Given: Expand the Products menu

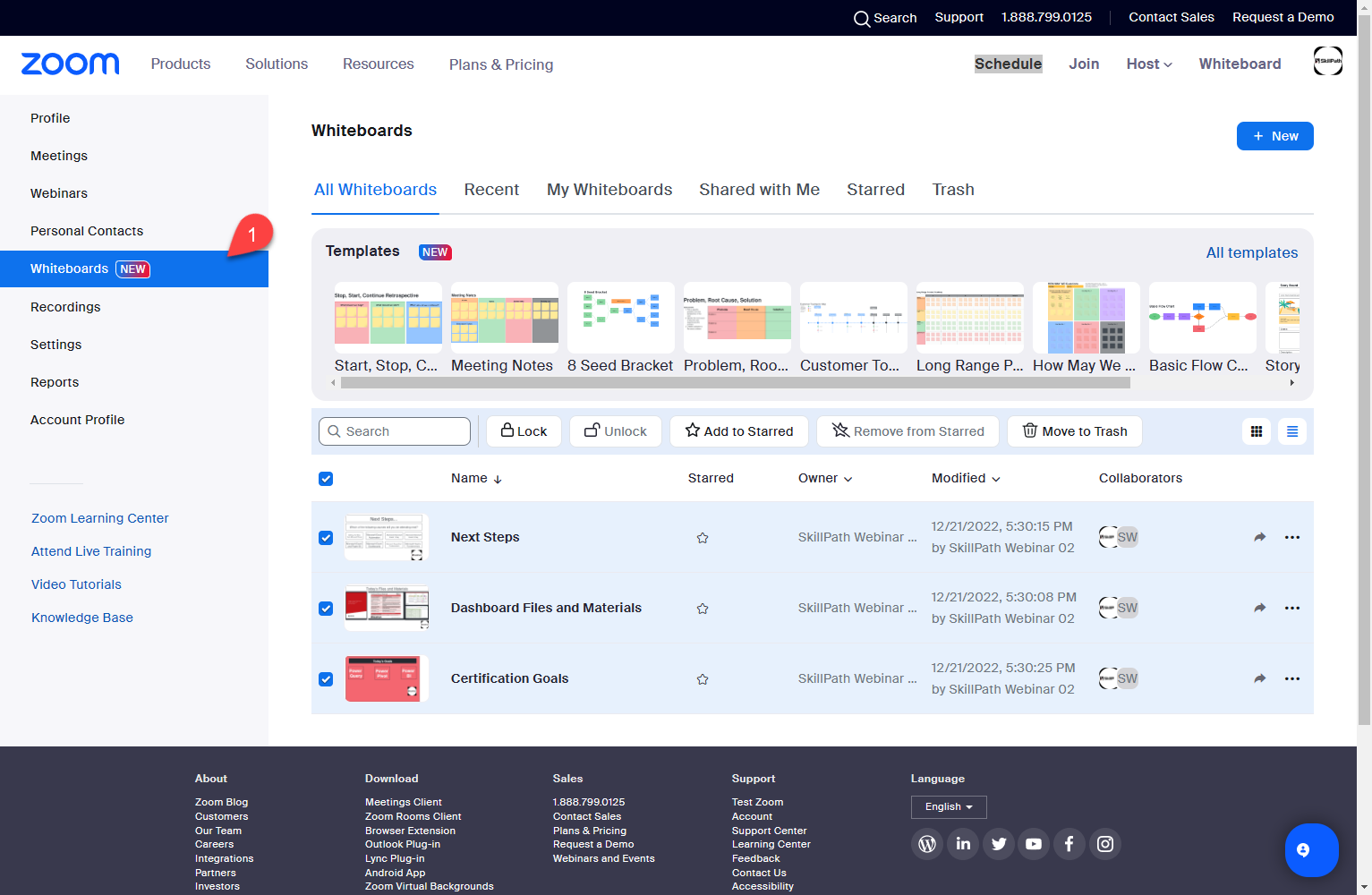Looking at the screenshot, I should click(x=181, y=64).
